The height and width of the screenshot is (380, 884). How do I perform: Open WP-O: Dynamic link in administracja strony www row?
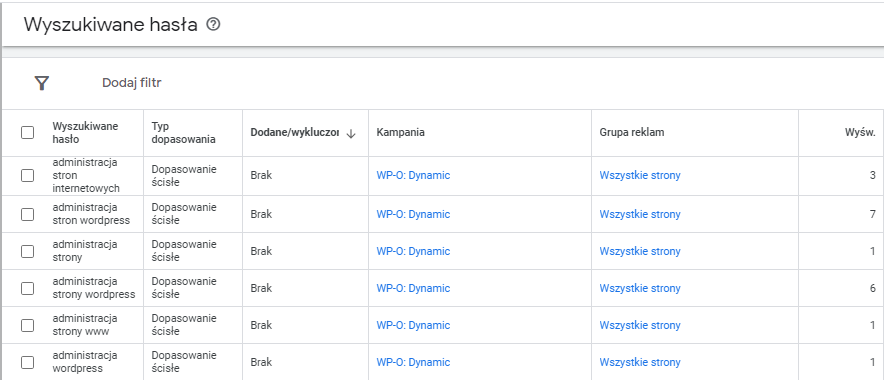413,325
